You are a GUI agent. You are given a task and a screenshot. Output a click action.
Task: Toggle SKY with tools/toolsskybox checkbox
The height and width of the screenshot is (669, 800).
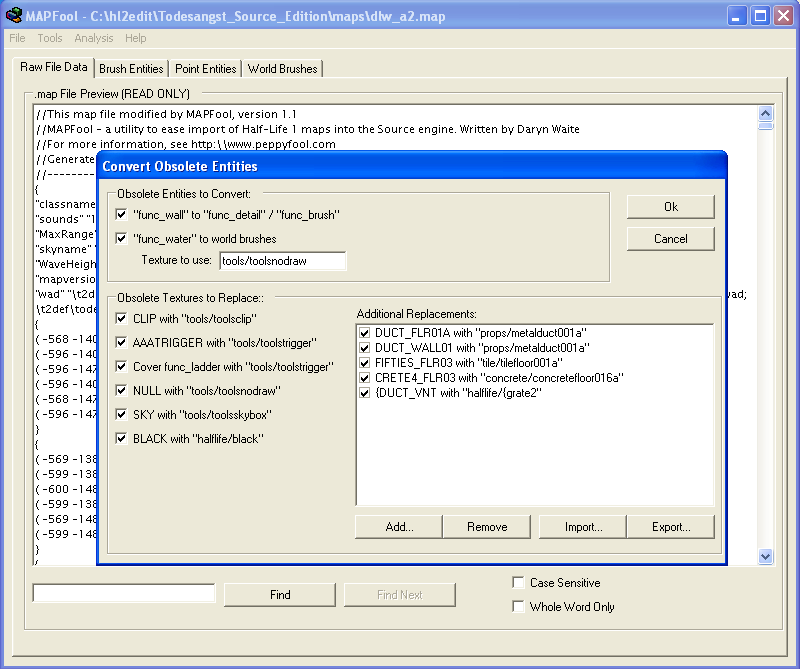tap(121, 414)
